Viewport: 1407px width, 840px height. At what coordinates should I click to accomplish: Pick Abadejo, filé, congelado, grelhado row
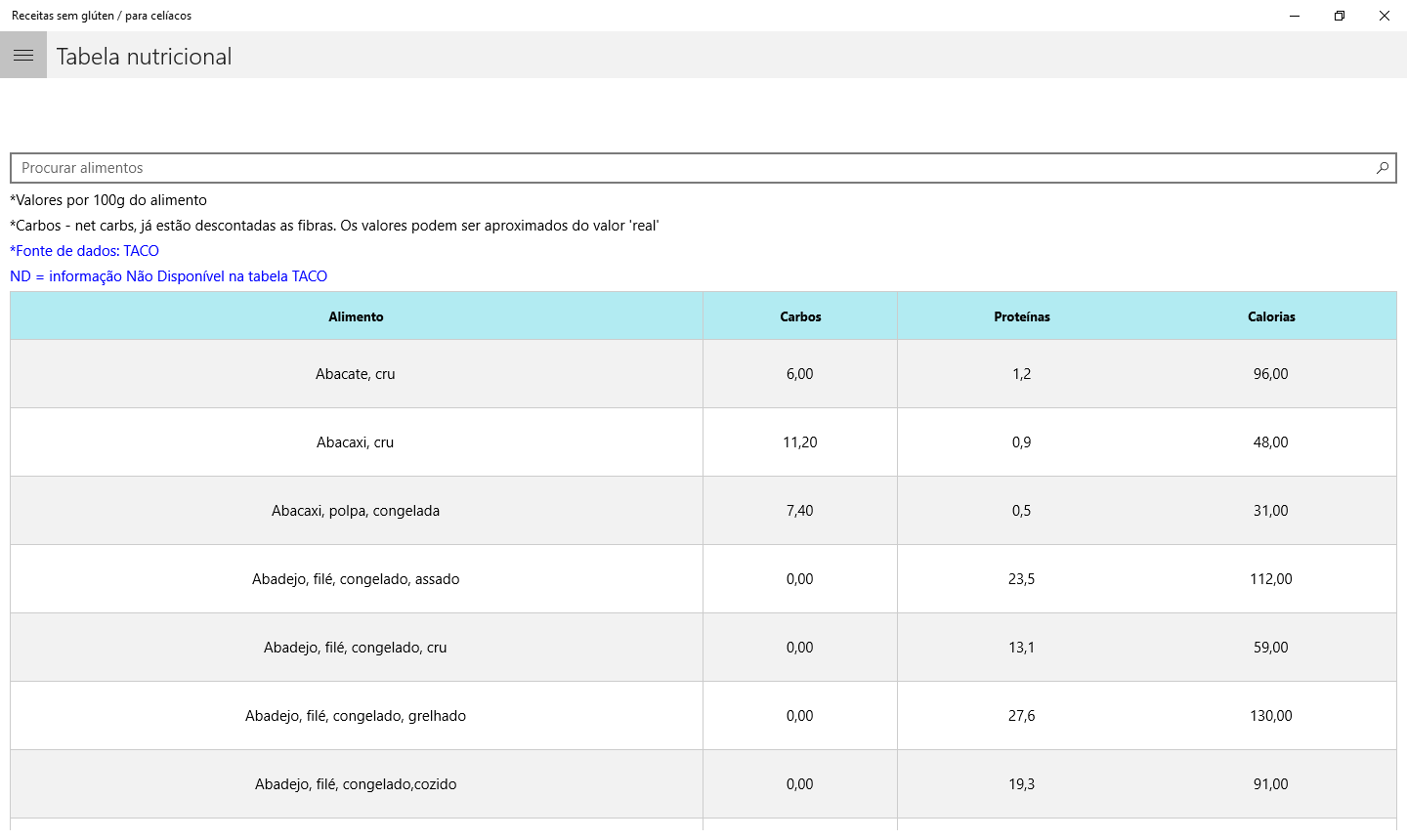356,716
